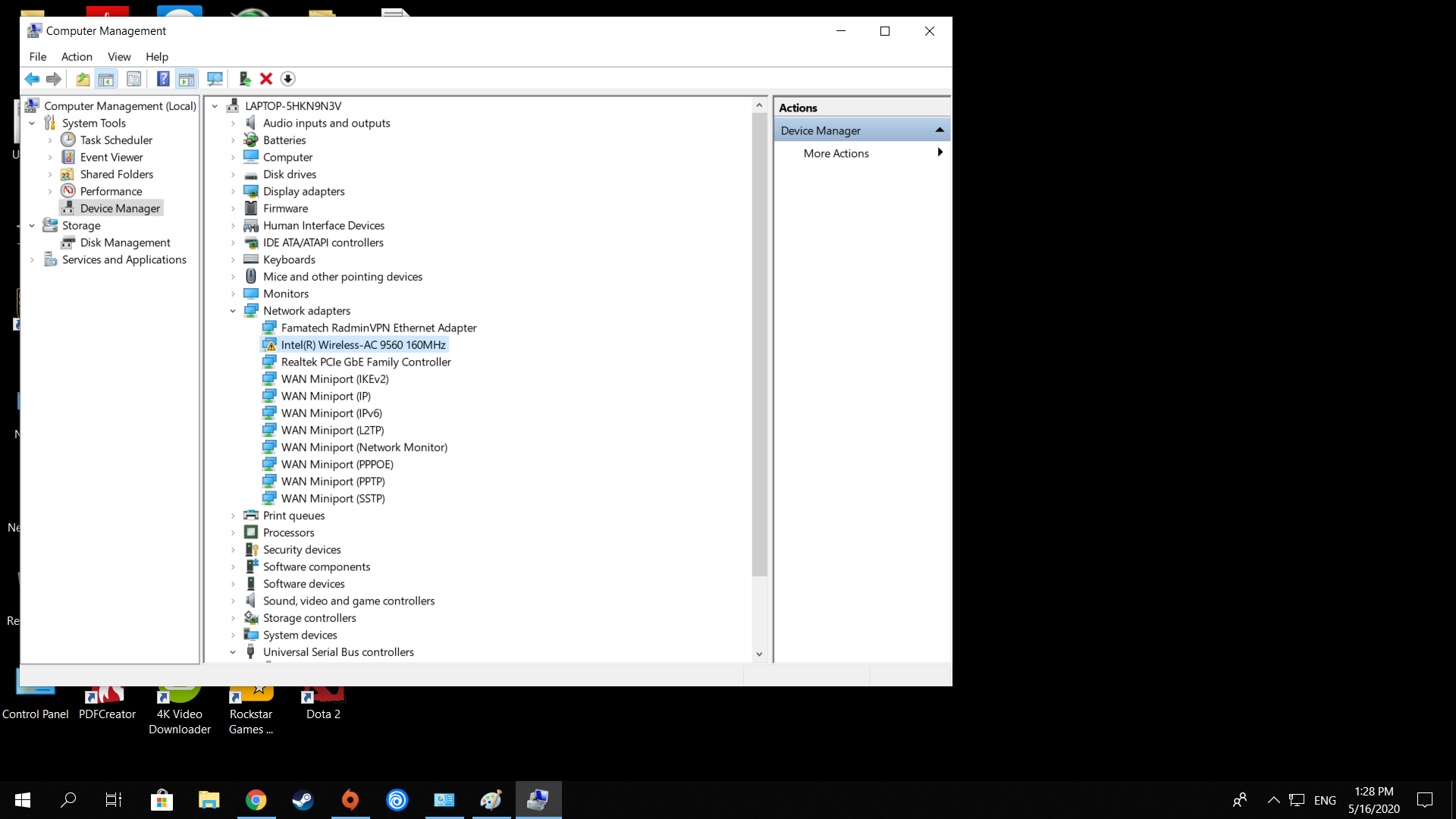Toggle the Show/Hide Console Tree icon
Viewport: 1456px width, 819px height.
coord(106,79)
